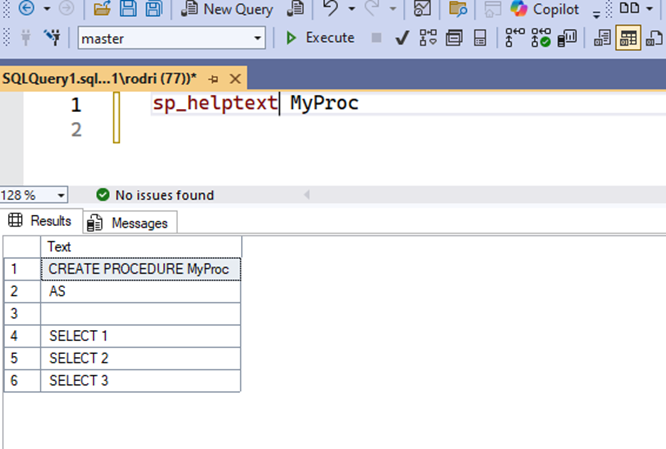Toggle Results to Text output mode
This screenshot has width=666, height=449.
coord(603,38)
